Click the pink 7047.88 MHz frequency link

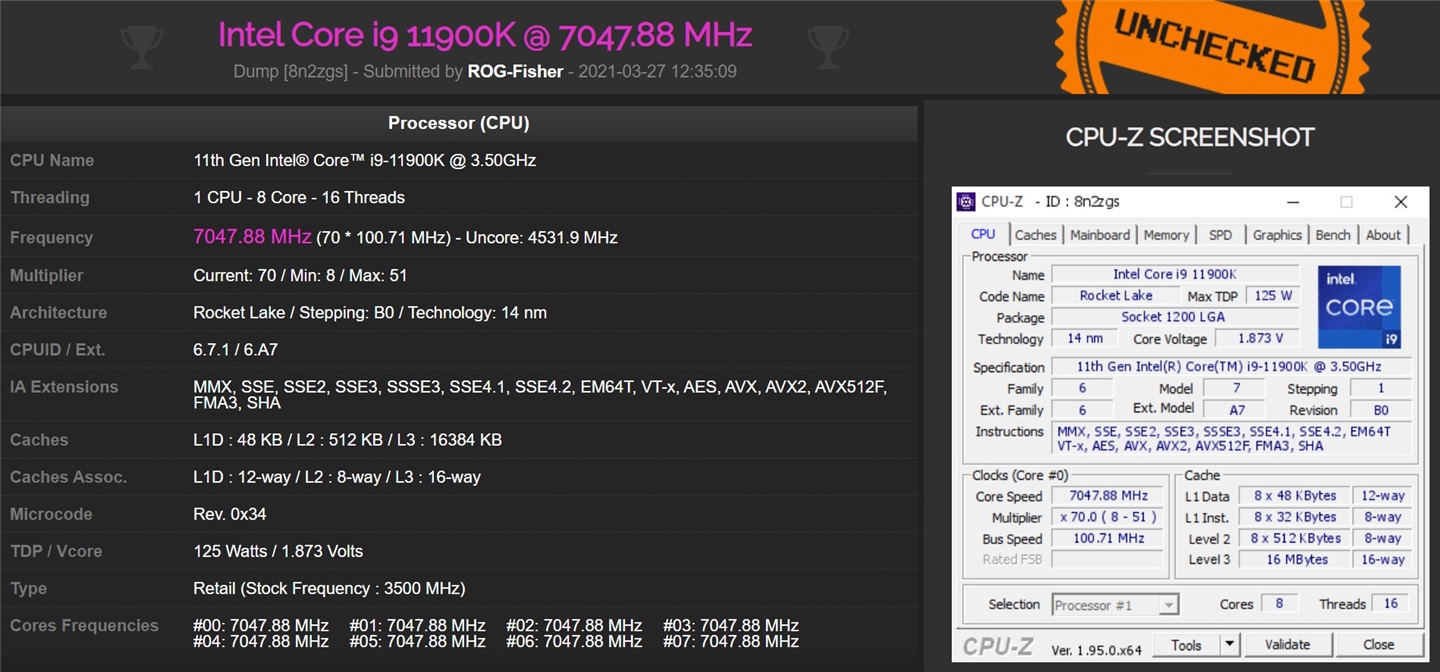tap(252, 237)
